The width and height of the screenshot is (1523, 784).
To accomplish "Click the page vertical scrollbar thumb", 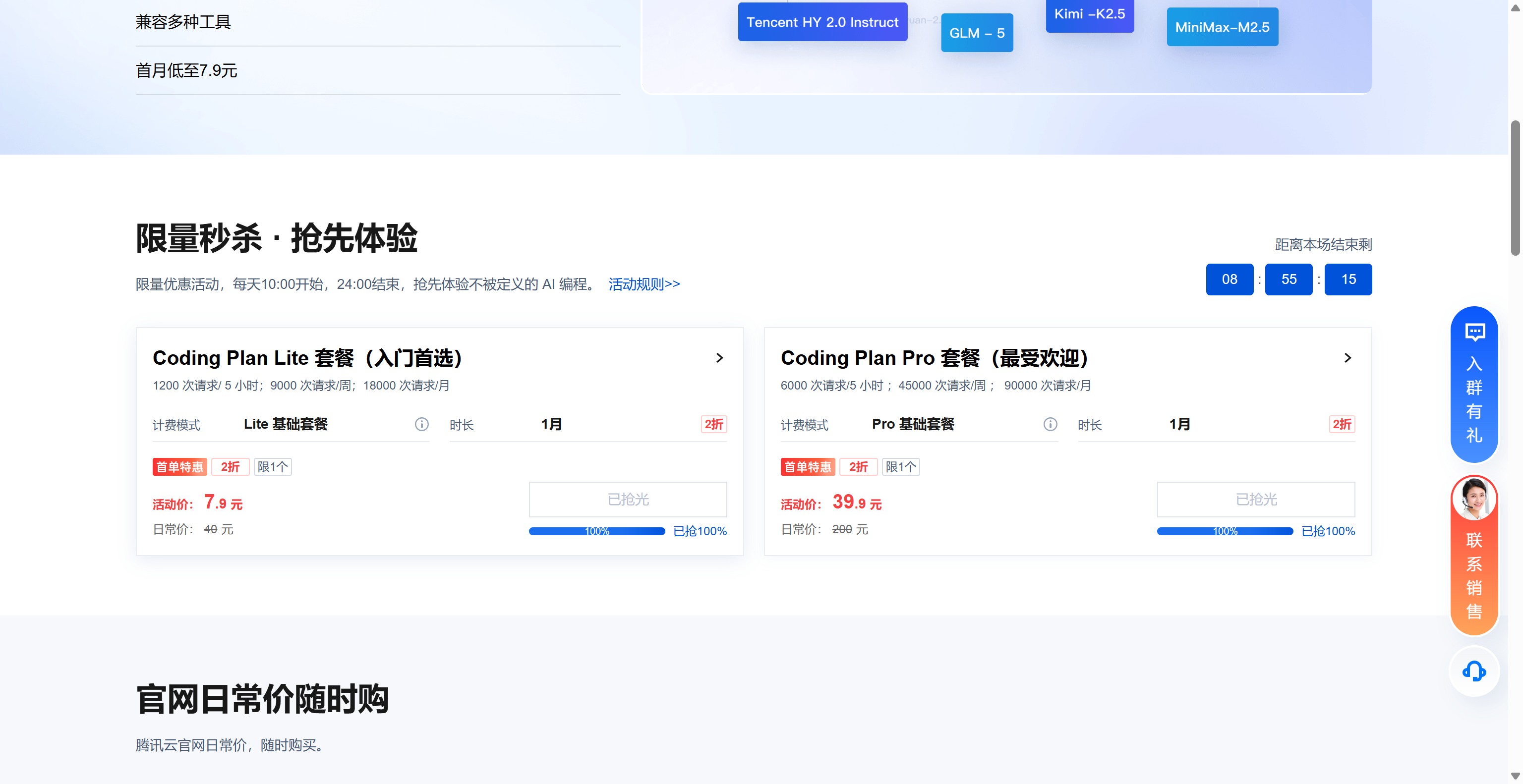I will point(1515,189).
